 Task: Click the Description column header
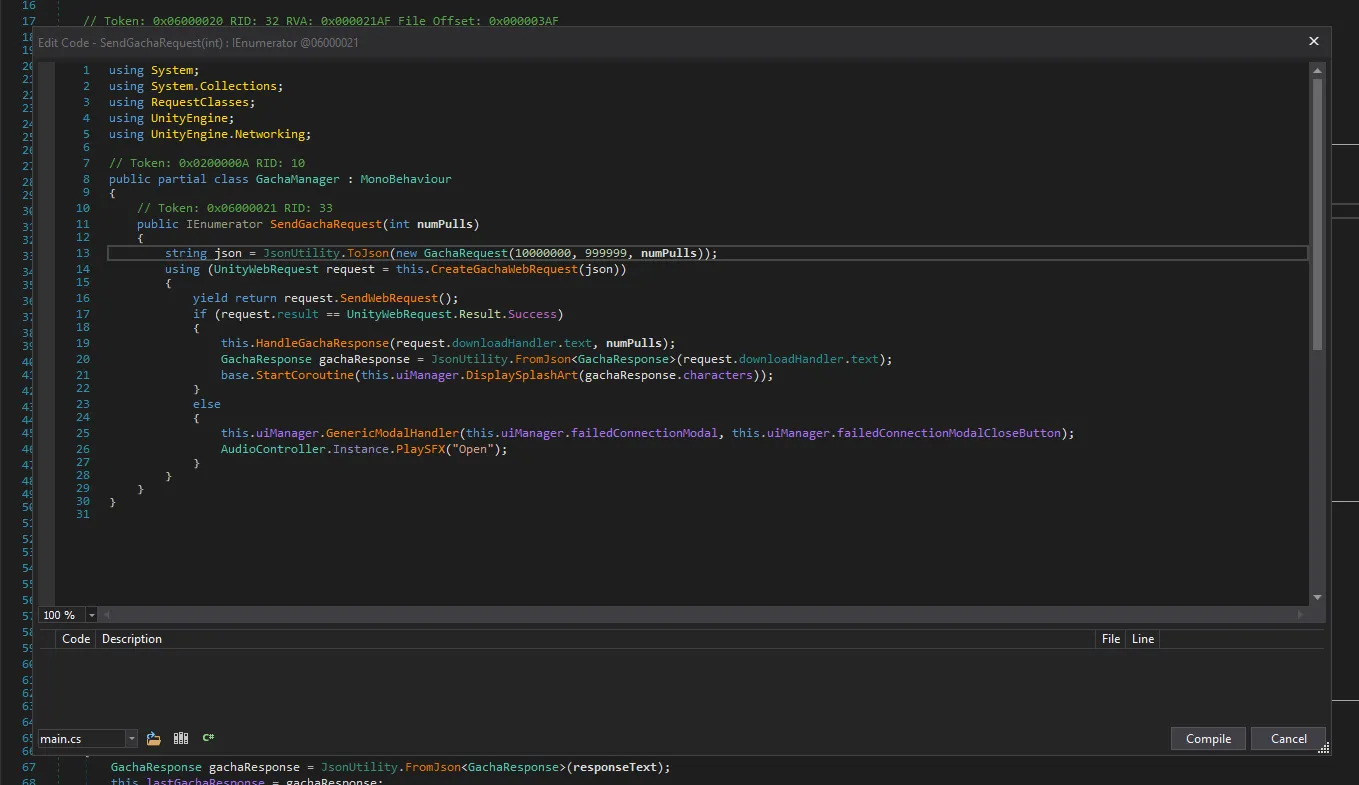131,639
